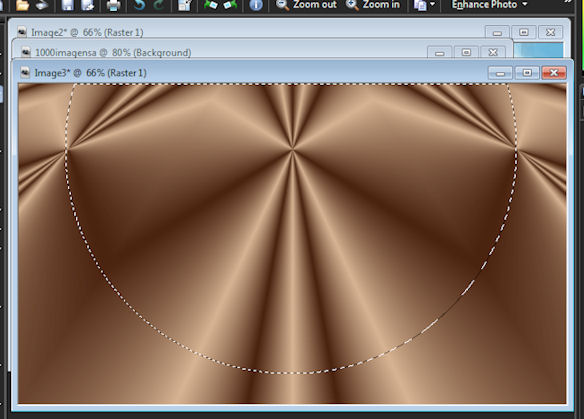Rotate image using second green arrows icon
Screen dimensions: 584x419
coord(231,5)
